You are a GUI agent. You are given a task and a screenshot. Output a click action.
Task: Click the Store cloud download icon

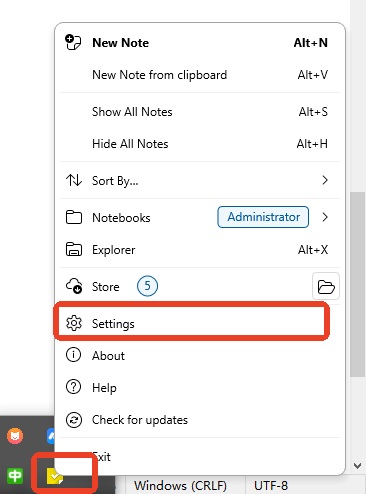coord(74,286)
